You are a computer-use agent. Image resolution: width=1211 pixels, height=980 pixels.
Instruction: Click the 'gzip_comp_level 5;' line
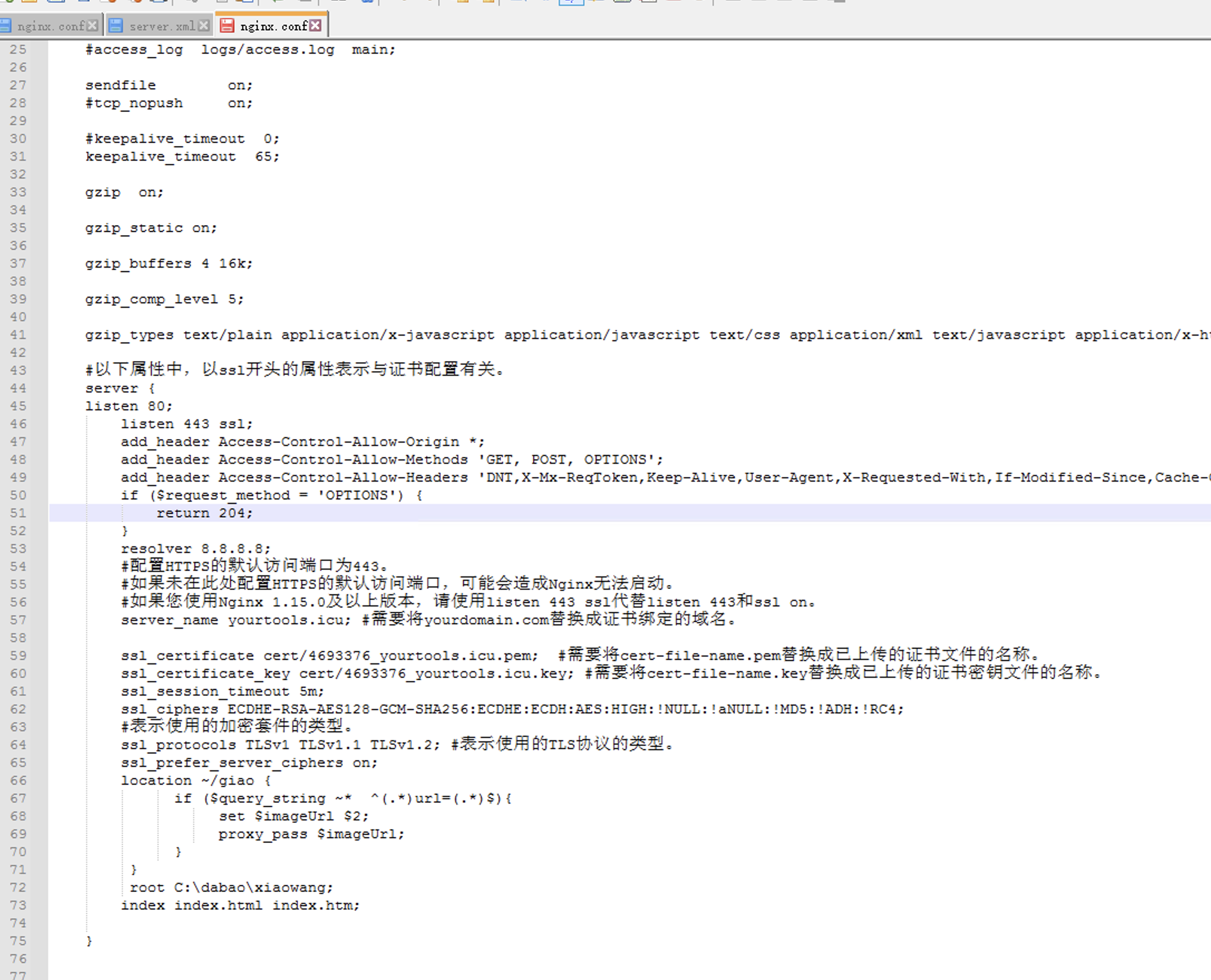(x=164, y=299)
